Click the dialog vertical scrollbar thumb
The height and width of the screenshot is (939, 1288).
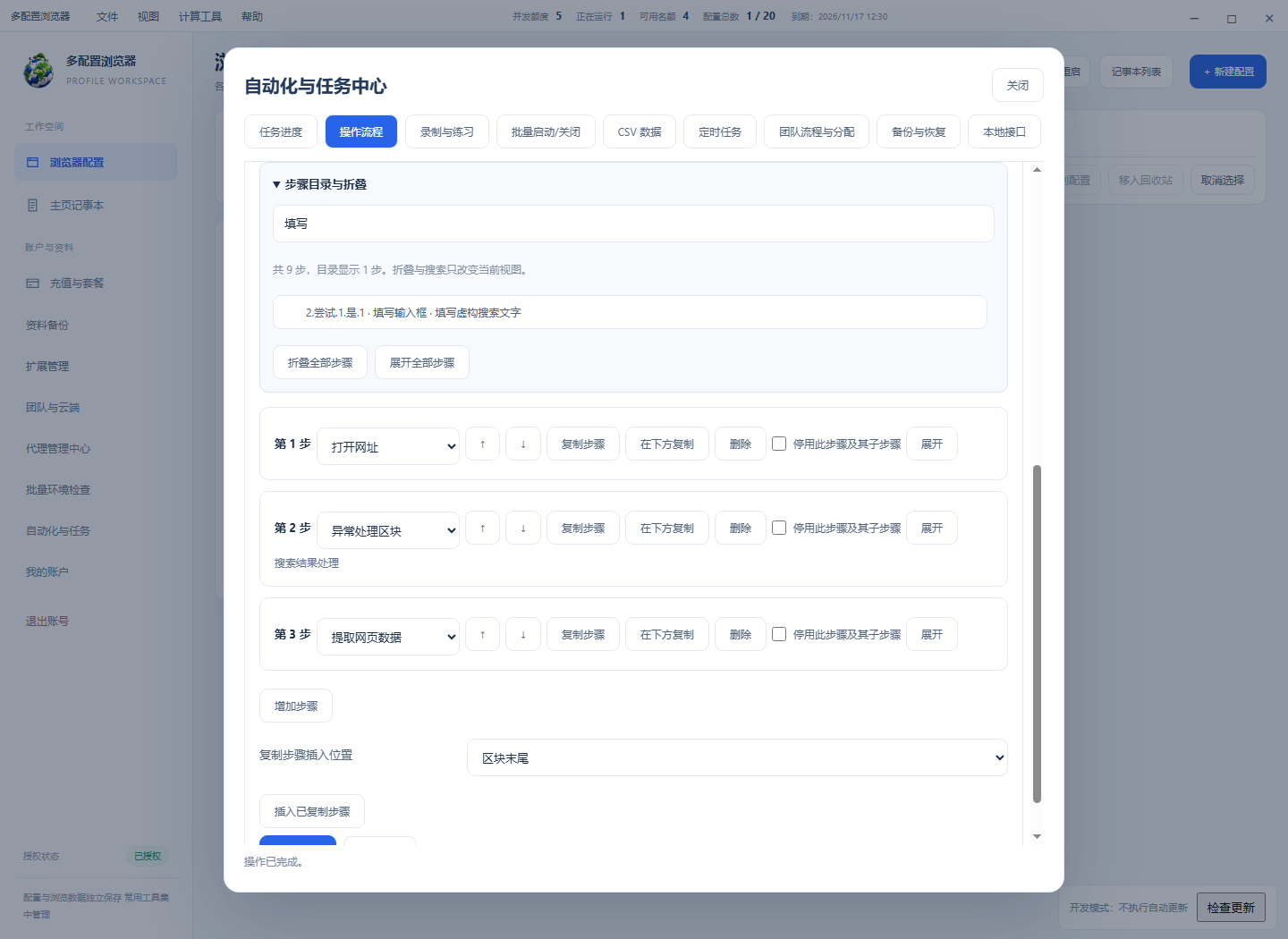1038,634
